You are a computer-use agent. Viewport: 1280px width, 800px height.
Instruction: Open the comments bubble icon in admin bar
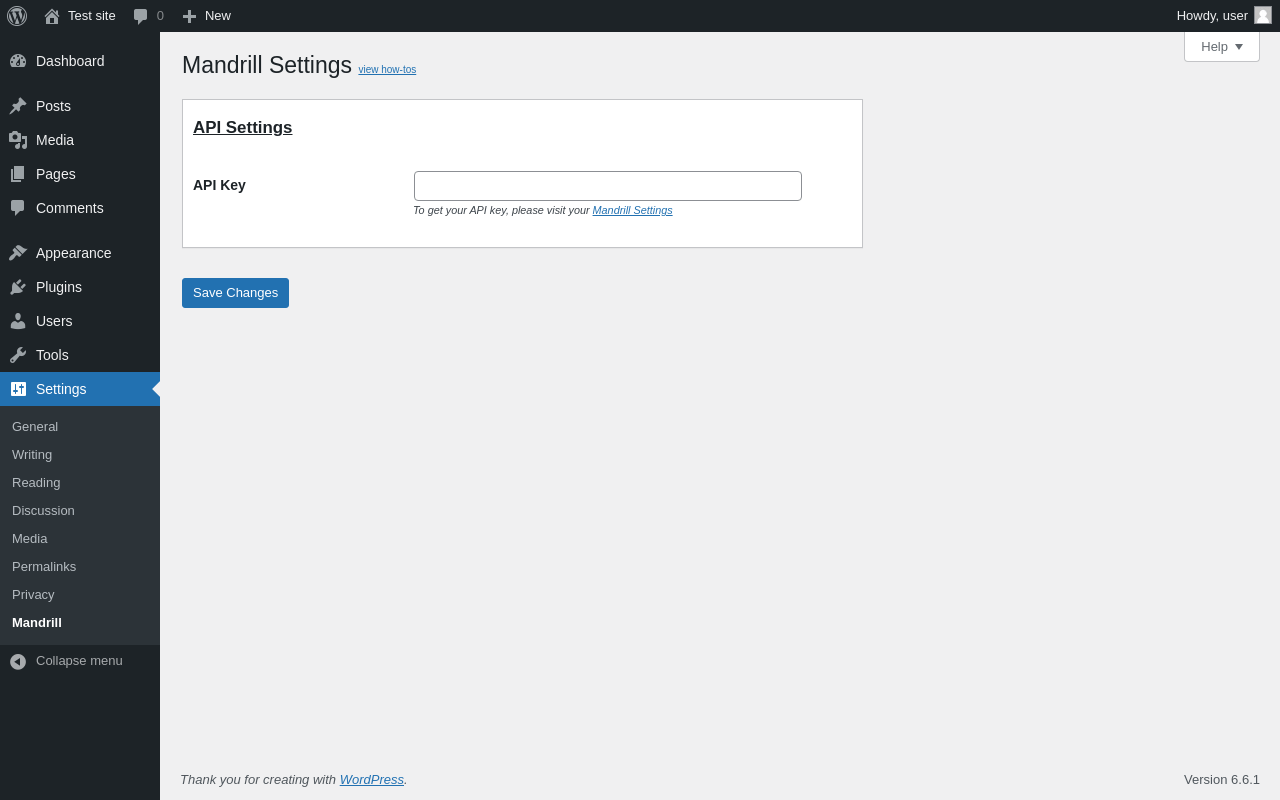140,16
